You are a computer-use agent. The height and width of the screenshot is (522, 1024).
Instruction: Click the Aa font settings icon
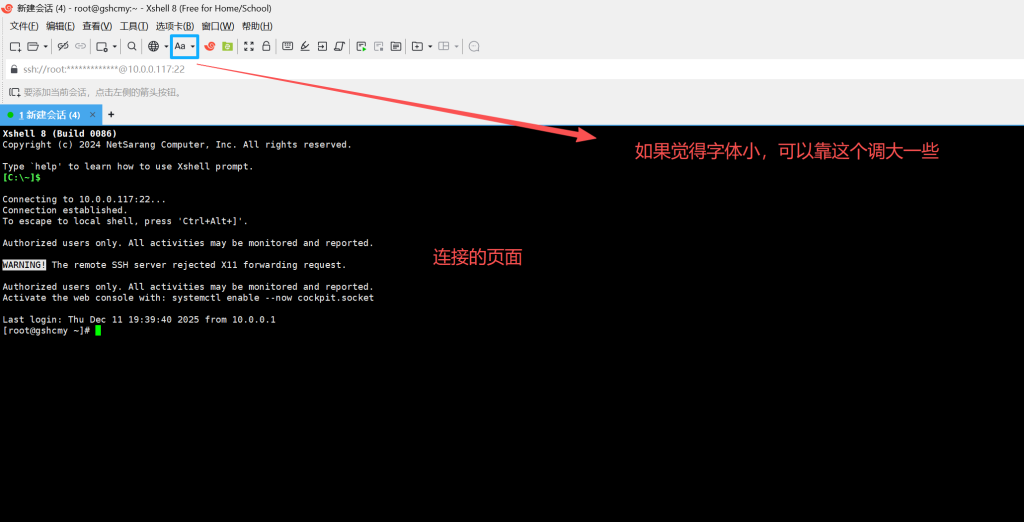tap(180, 46)
